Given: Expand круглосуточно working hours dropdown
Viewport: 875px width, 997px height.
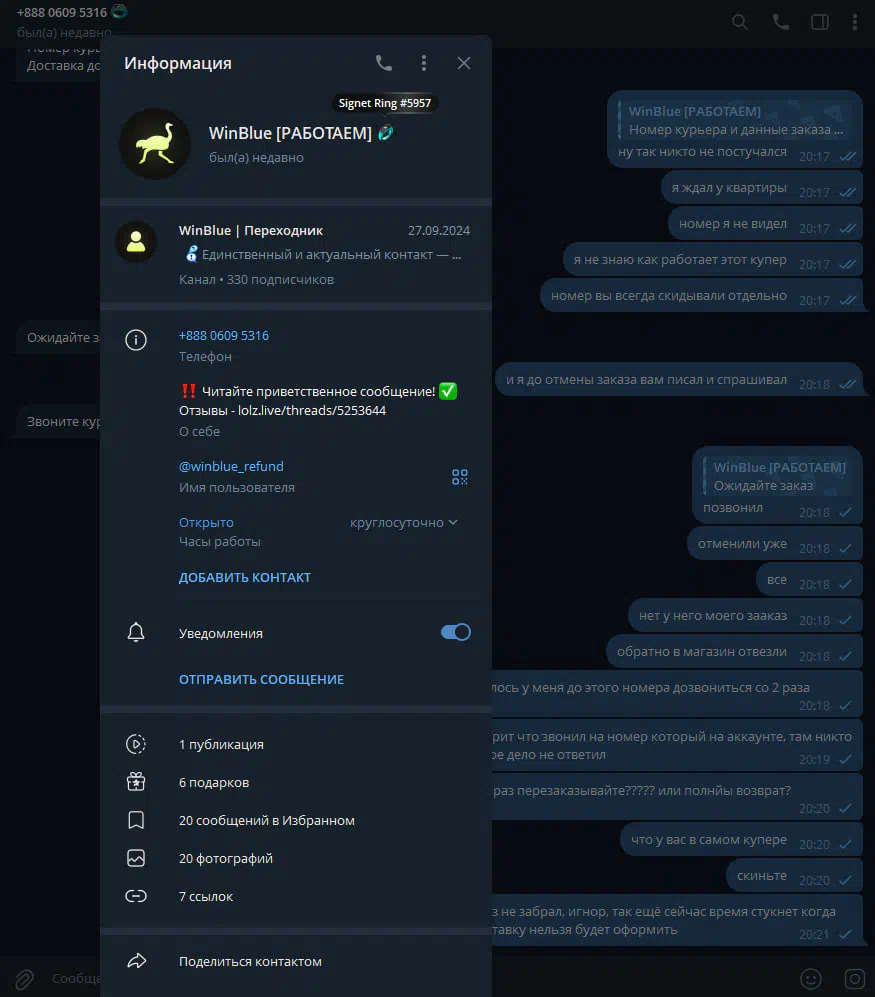Looking at the screenshot, I should pos(404,523).
